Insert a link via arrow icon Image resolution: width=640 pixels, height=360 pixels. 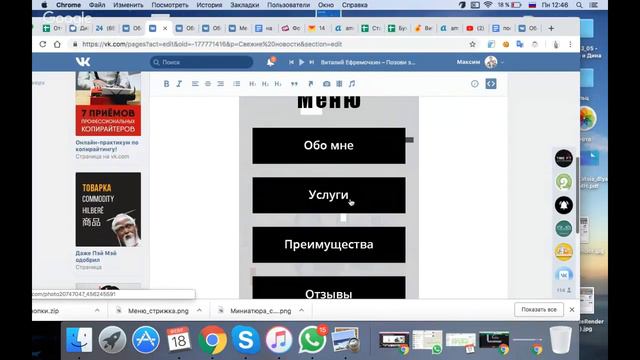pyautogui.click(x=311, y=84)
